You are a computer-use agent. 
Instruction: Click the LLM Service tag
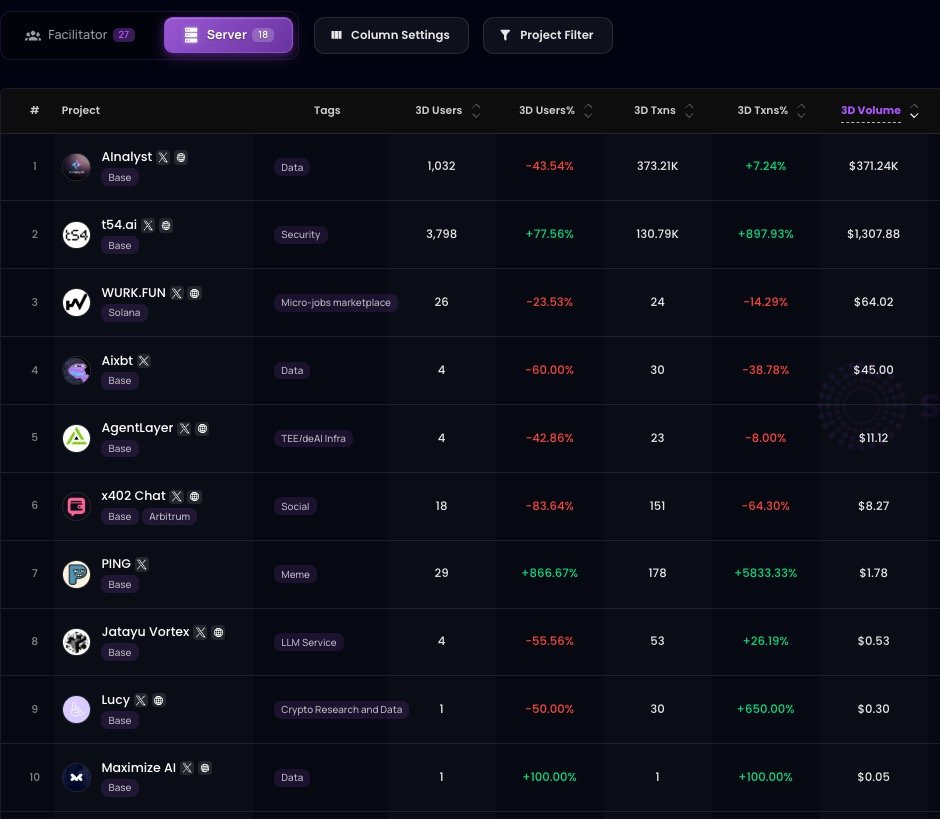point(309,642)
